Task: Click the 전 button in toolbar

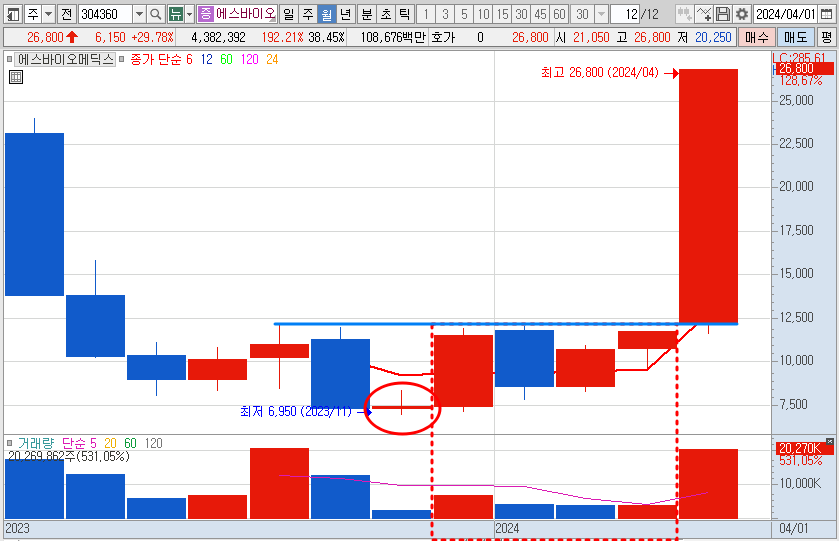Action: point(66,14)
